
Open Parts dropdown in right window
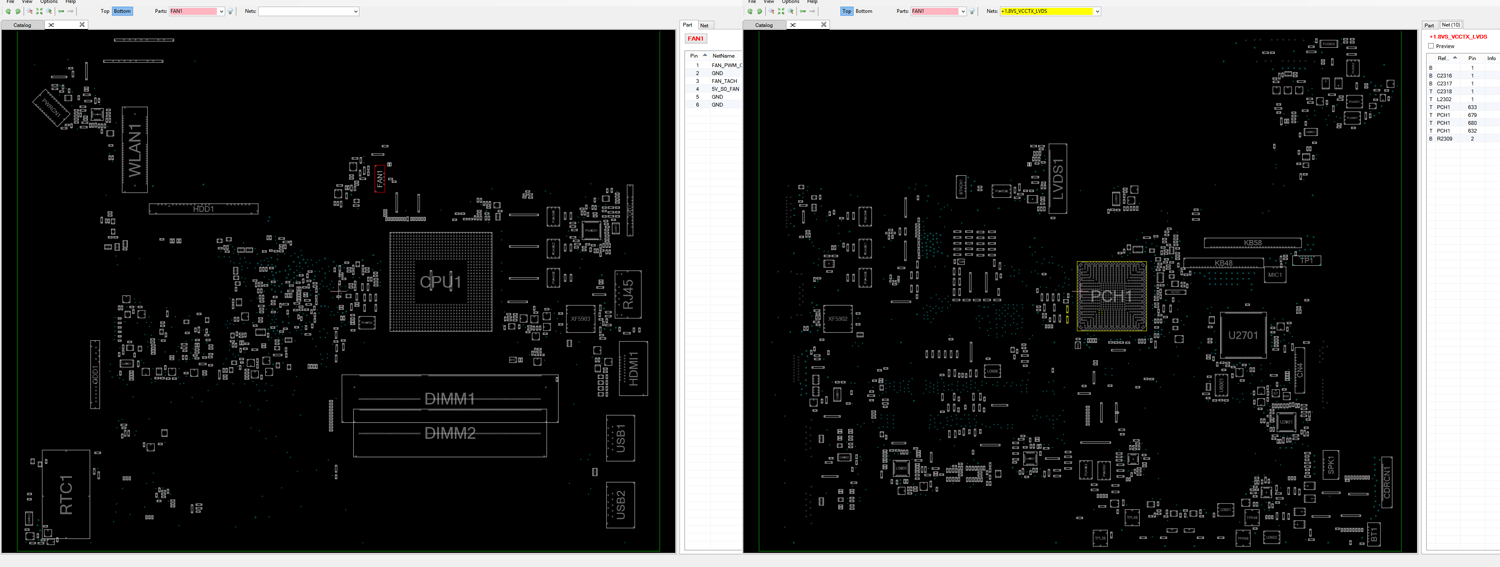(963, 11)
